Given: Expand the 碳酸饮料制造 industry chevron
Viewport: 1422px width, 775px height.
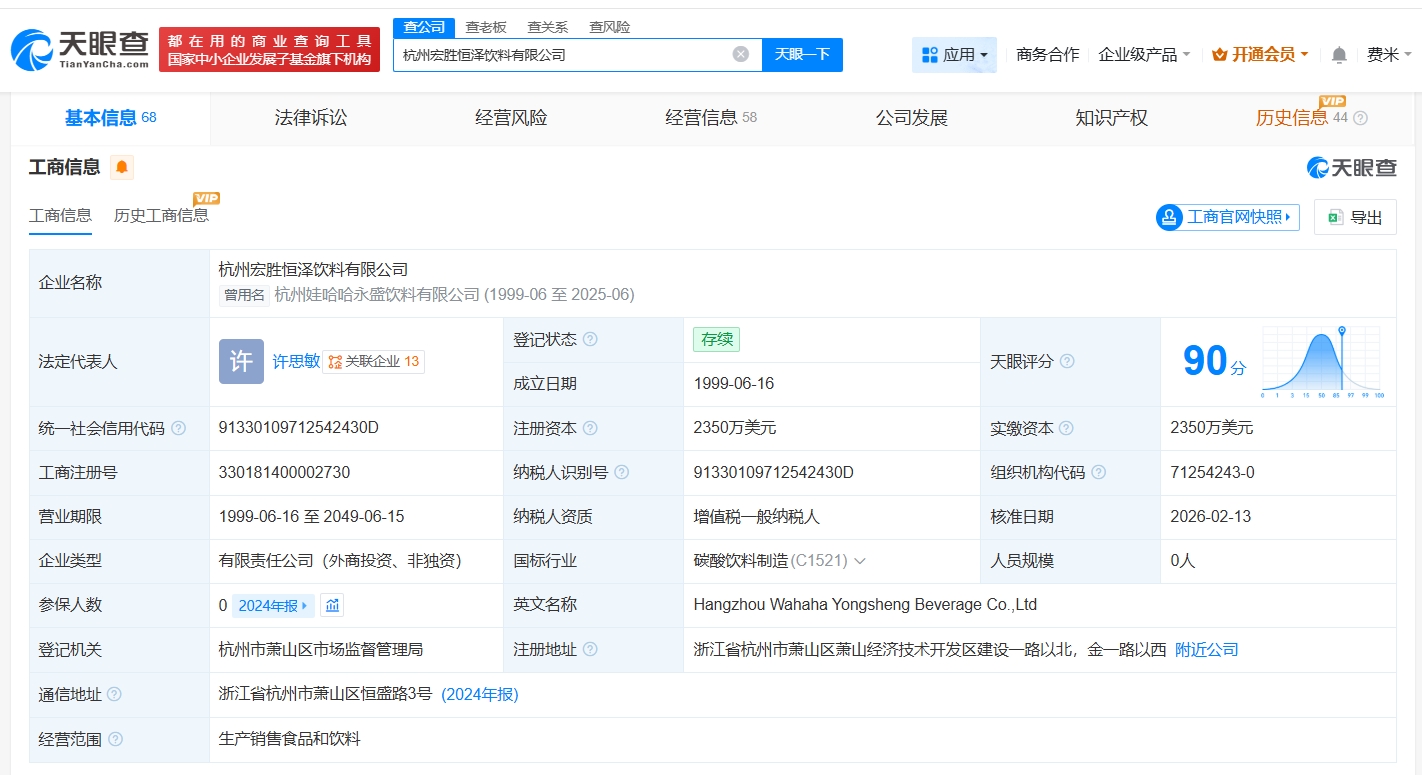Looking at the screenshot, I should [x=859, y=561].
